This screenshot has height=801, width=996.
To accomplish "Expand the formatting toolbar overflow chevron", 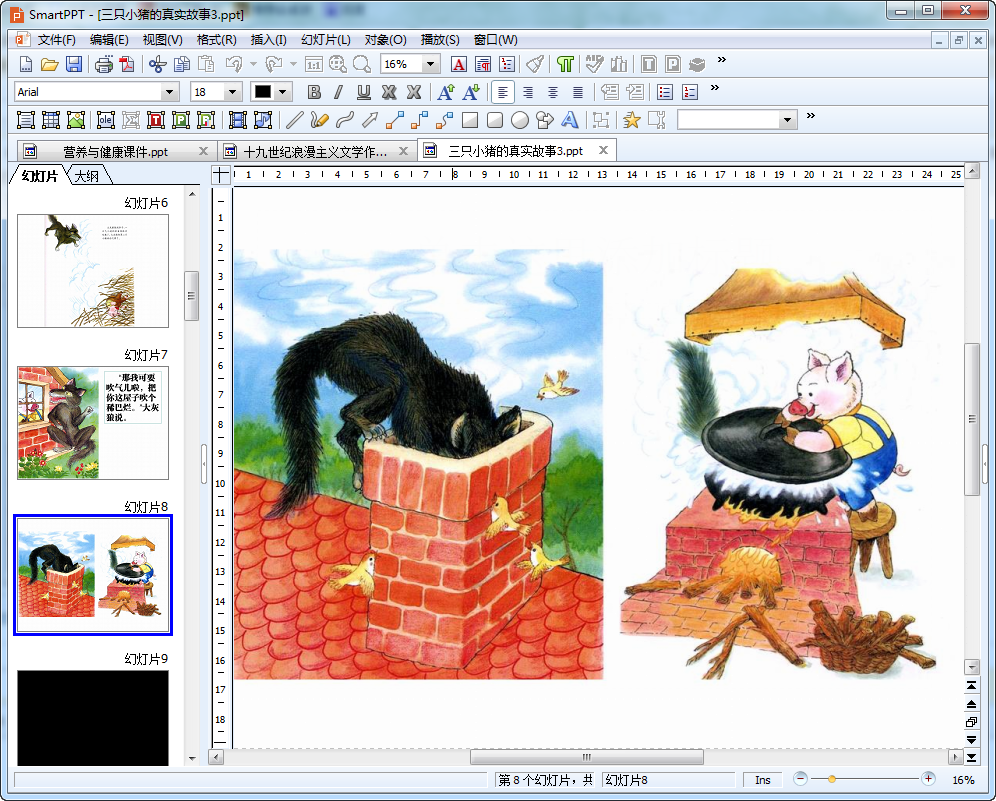I will point(715,88).
